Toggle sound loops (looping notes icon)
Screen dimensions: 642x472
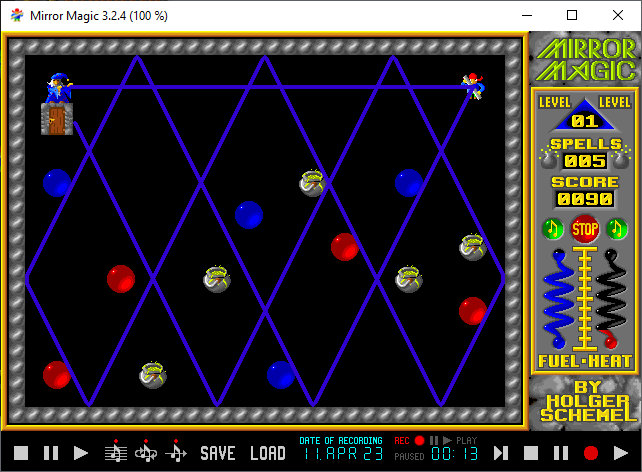point(146,451)
